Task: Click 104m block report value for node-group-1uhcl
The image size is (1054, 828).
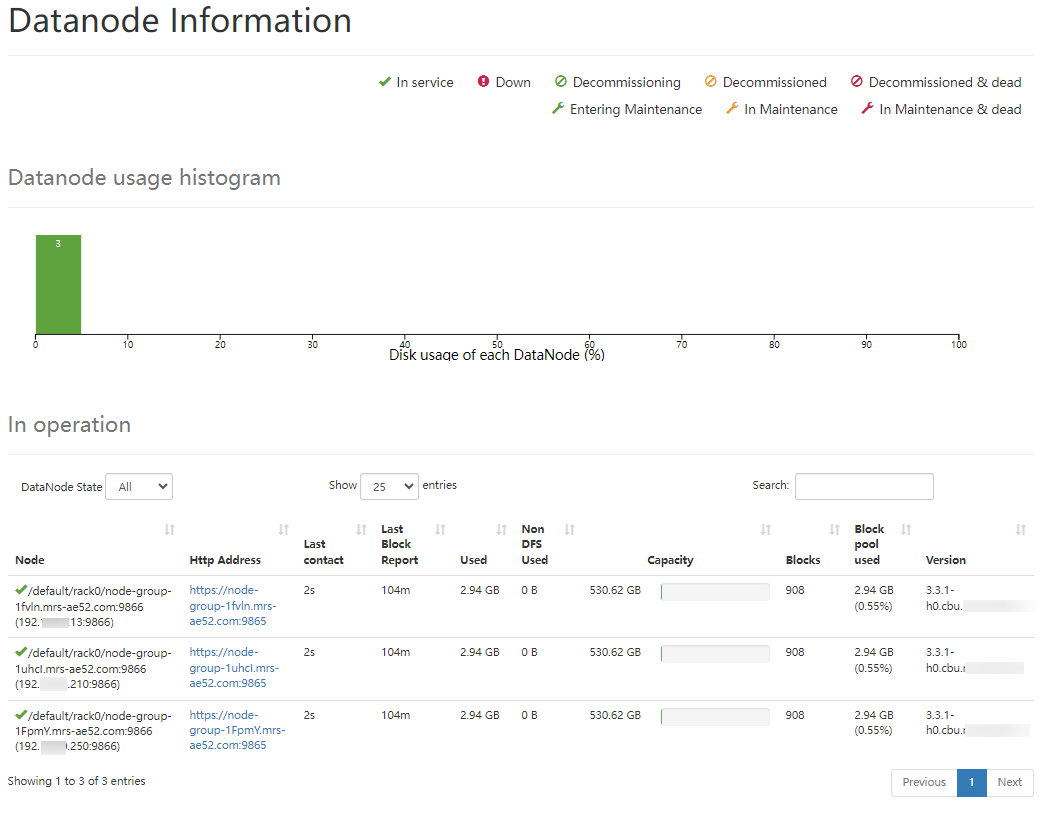Action: pos(395,652)
